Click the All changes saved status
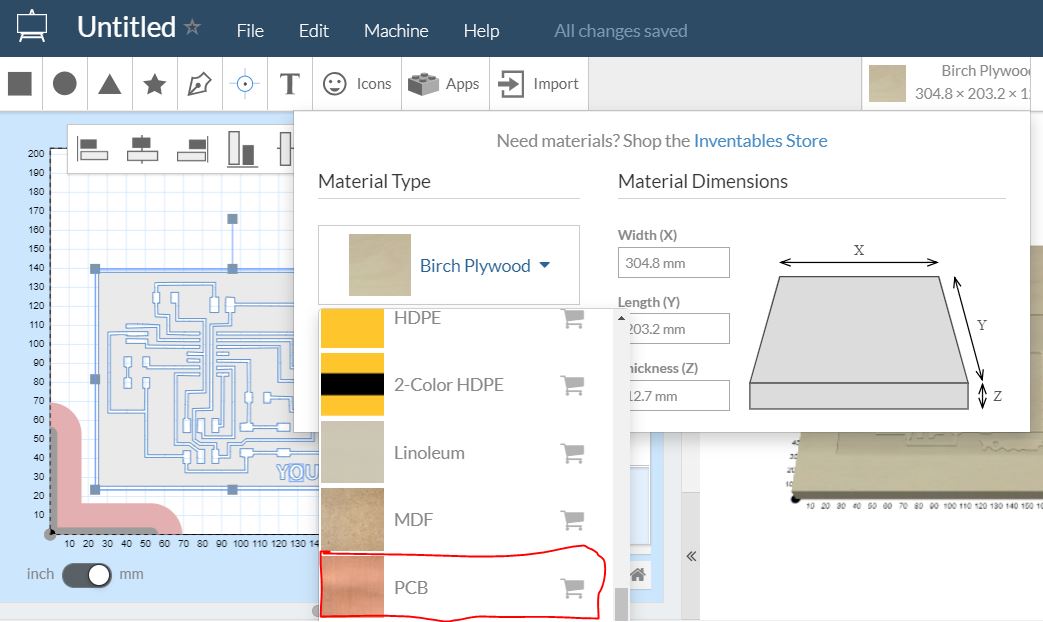Image resolution: width=1043 pixels, height=622 pixels. click(621, 31)
